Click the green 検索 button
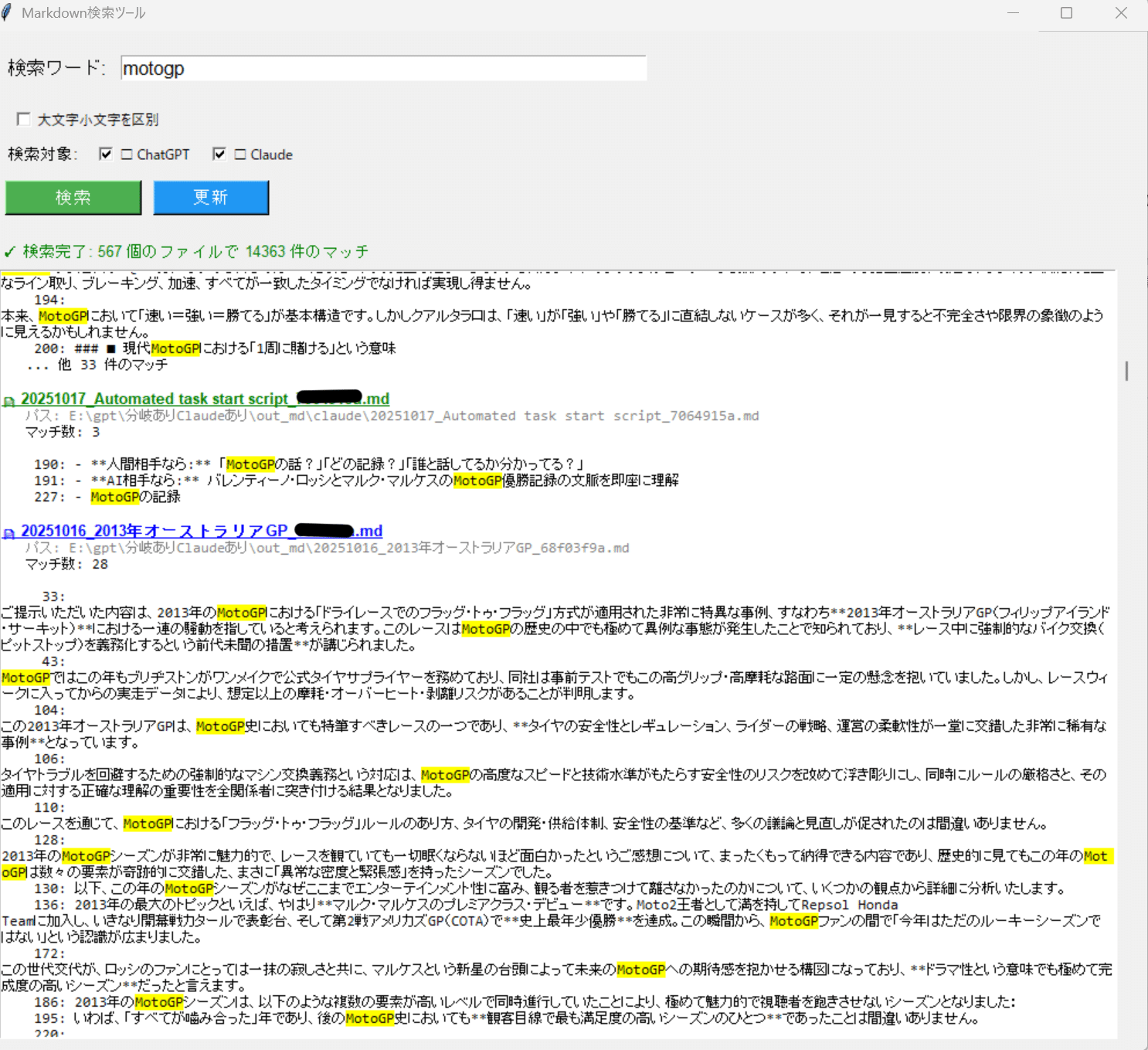This screenshot has height=1050, width=1148. tap(73, 198)
